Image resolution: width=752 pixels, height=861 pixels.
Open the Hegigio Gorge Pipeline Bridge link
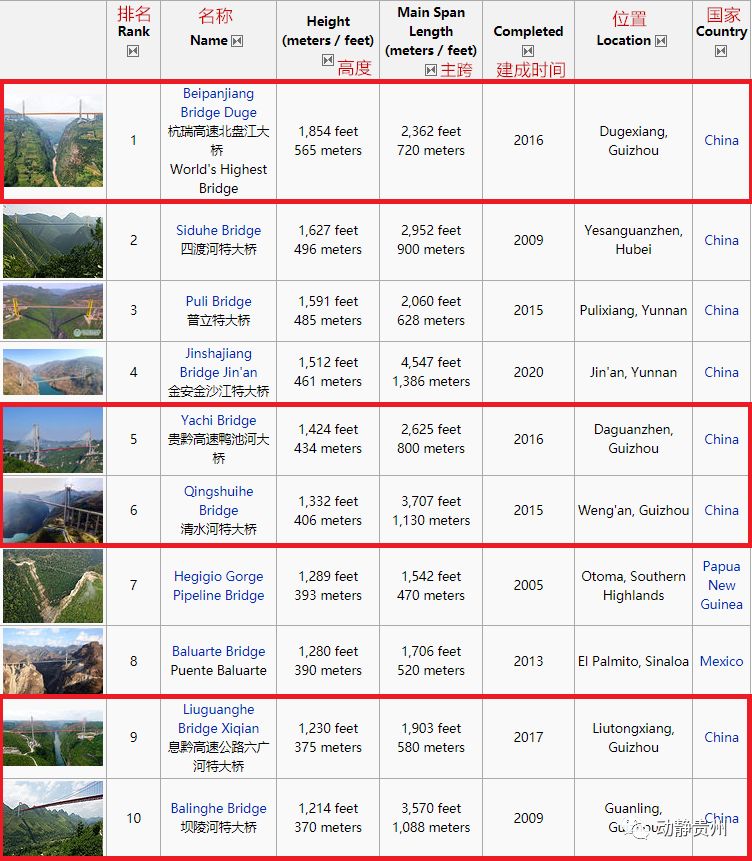218,586
